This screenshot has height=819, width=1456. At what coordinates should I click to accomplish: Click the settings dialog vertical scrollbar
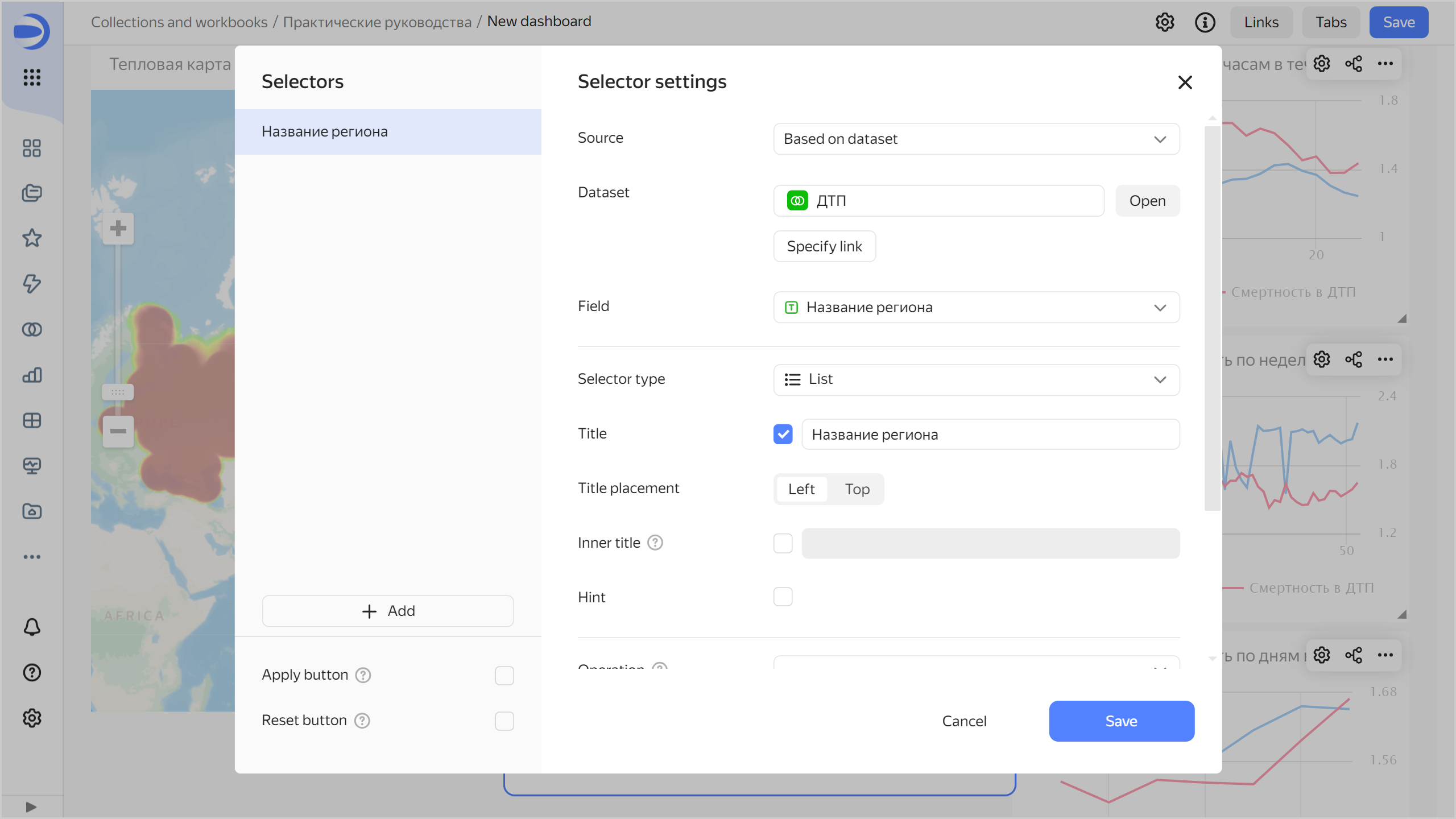(x=1212, y=318)
